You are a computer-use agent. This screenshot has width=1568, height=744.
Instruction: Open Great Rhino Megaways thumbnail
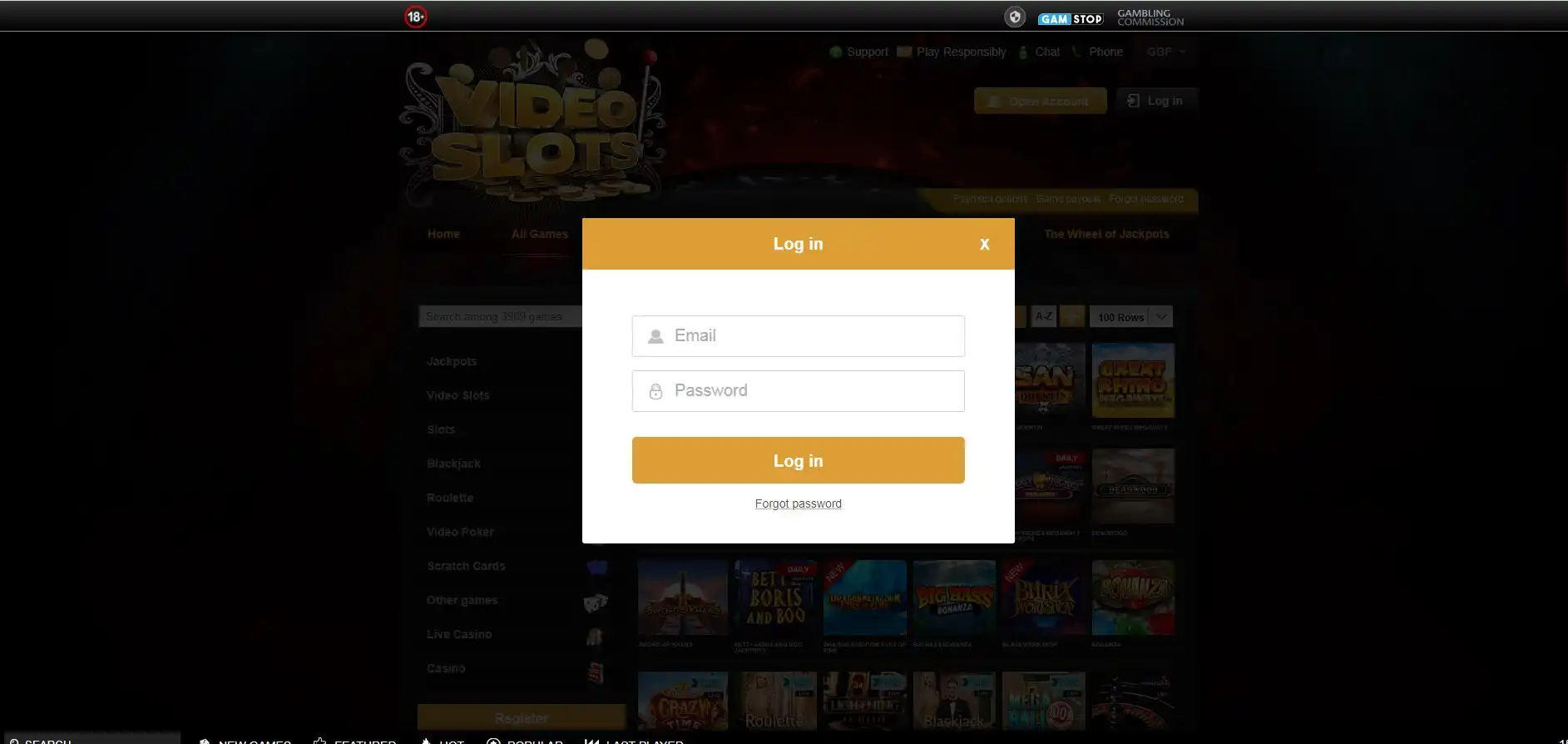(x=1133, y=381)
